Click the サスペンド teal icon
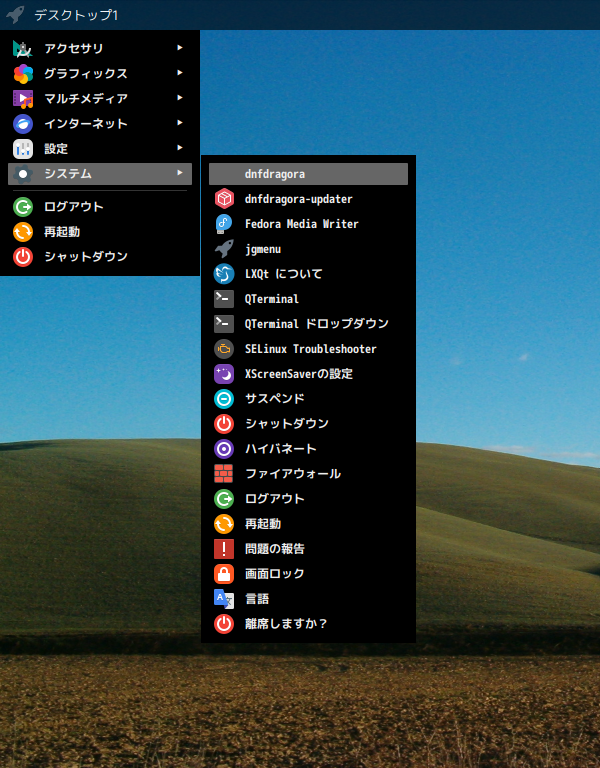The height and width of the screenshot is (768, 600). 224,399
